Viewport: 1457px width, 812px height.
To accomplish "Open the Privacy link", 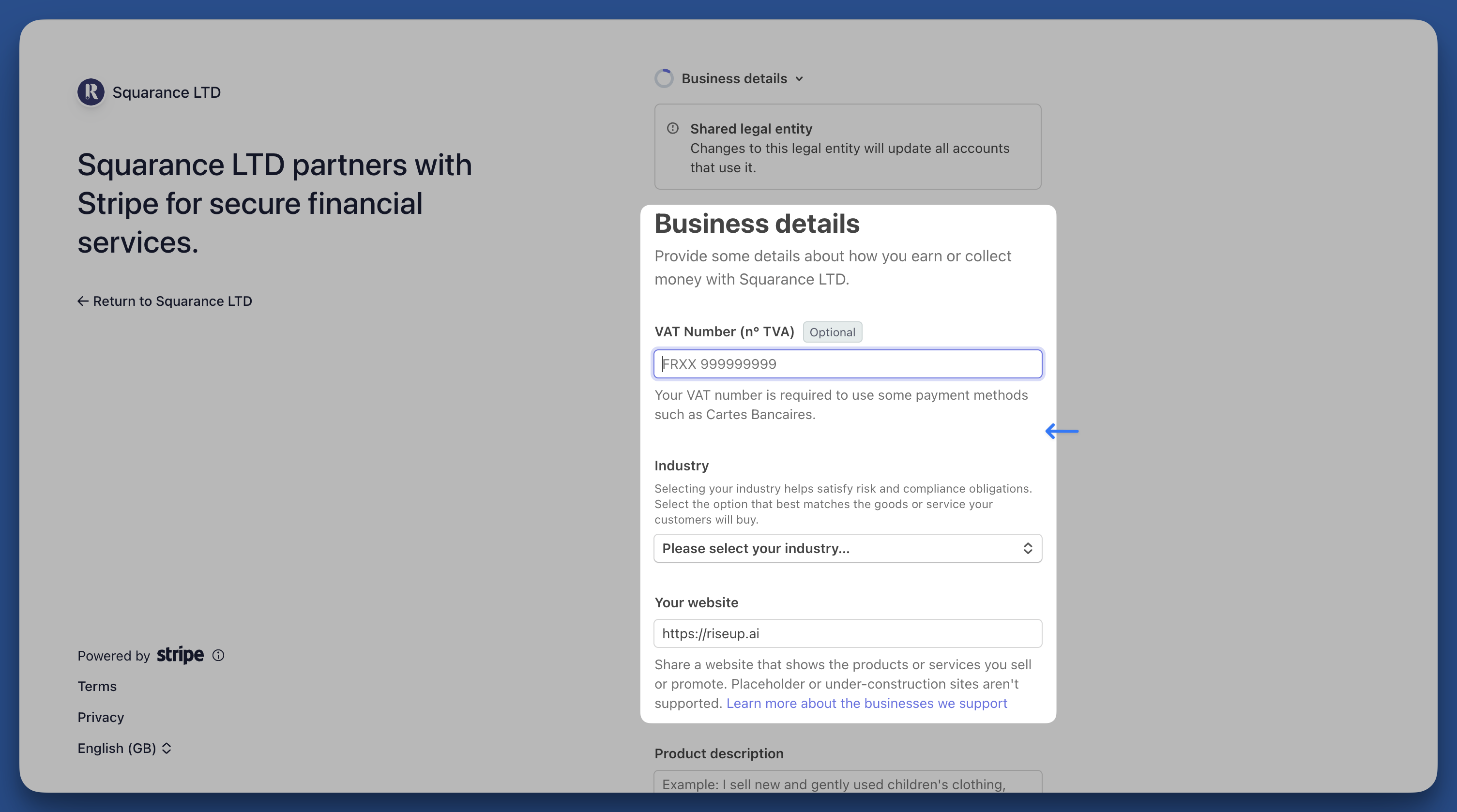I will 101,717.
